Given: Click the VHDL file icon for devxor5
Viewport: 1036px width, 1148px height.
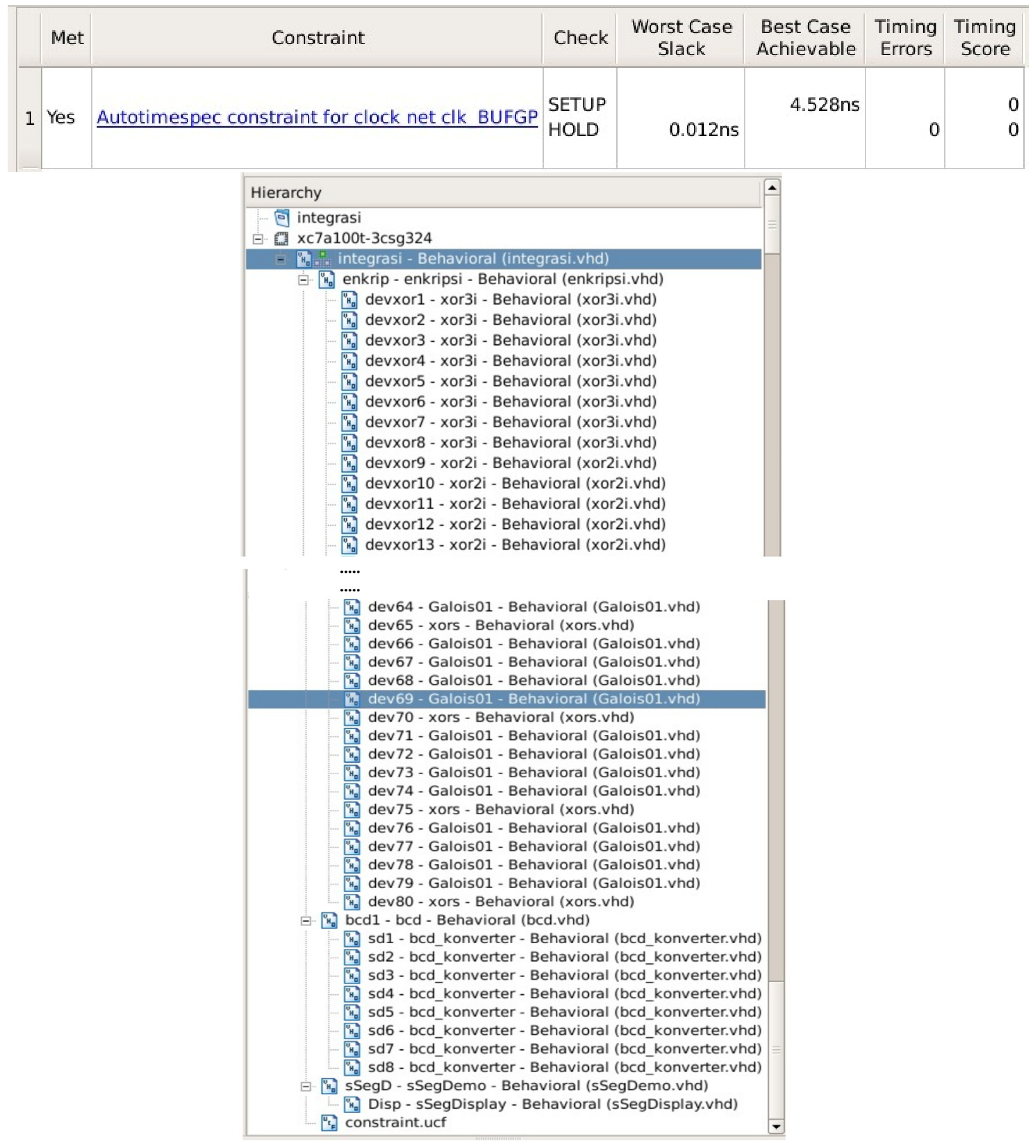Looking at the screenshot, I should 349,382.
